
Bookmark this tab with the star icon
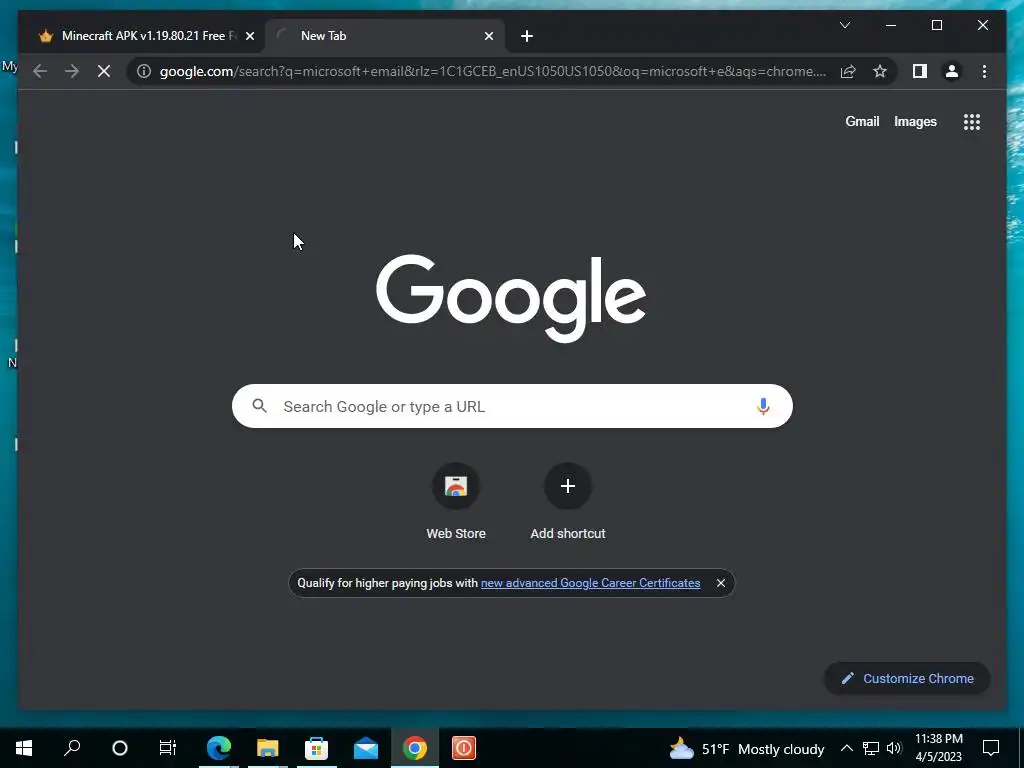click(880, 71)
